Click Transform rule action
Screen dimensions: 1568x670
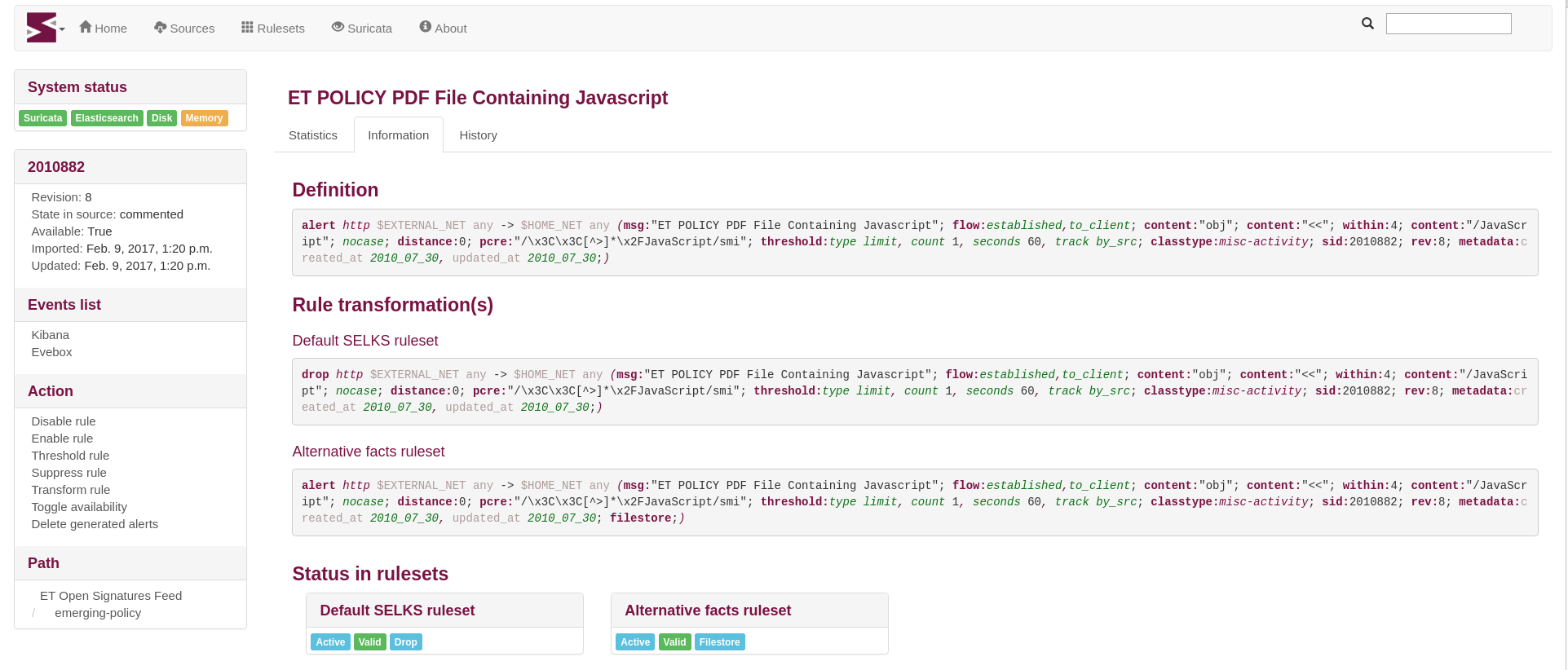(x=71, y=490)
